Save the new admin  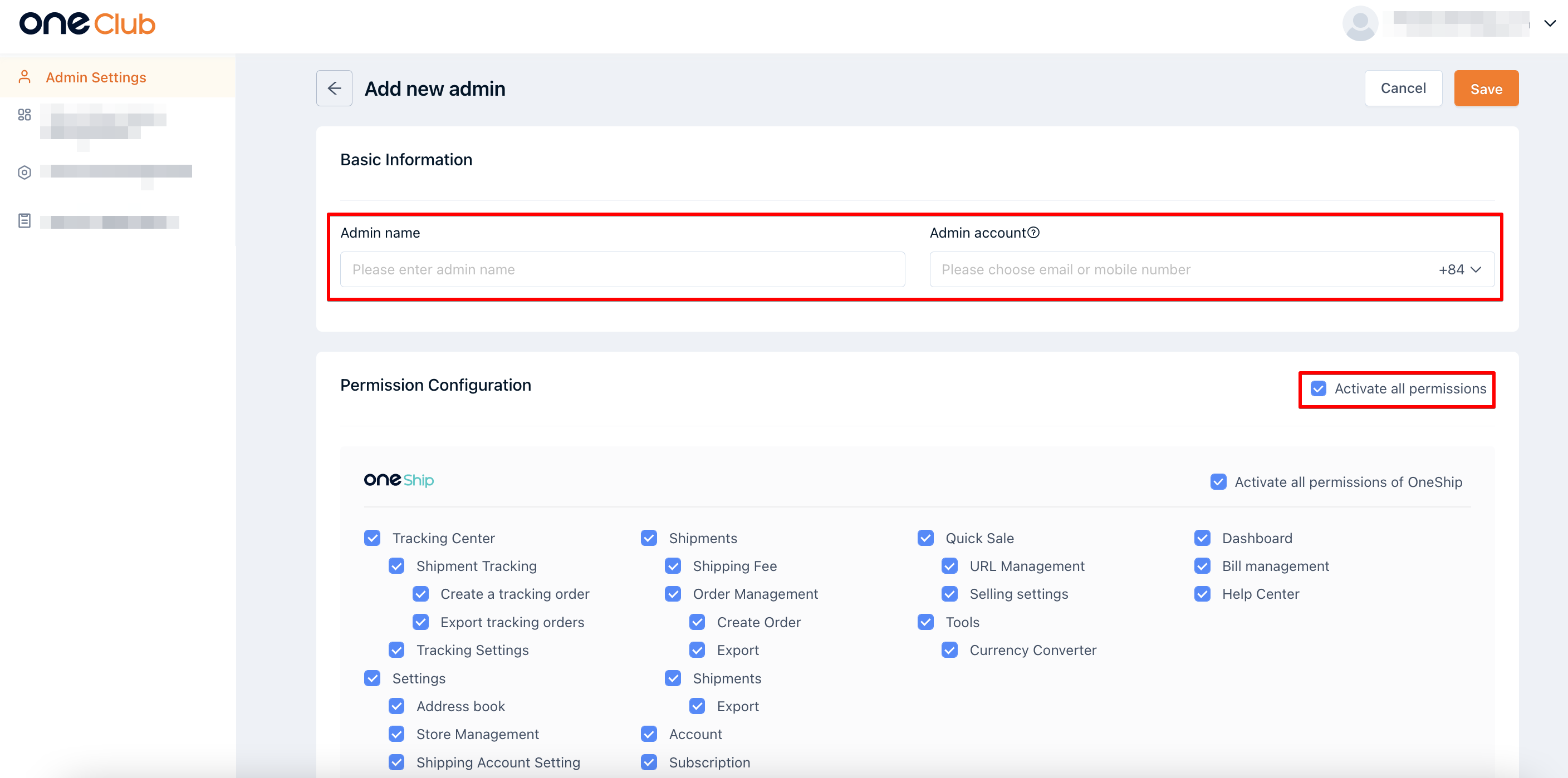pyautogui.click(x=1486, y=88)
